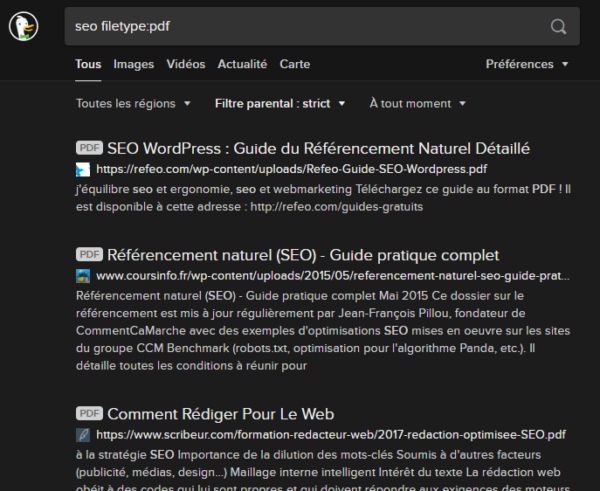
Task: Open the Carte tab
Action: coord(295,64)
